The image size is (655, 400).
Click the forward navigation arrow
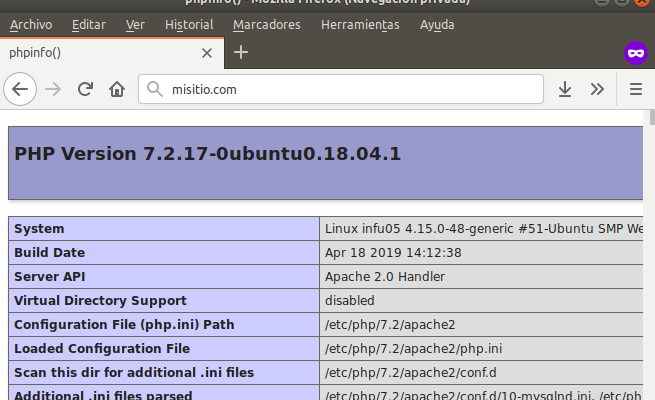coord(53,89)
